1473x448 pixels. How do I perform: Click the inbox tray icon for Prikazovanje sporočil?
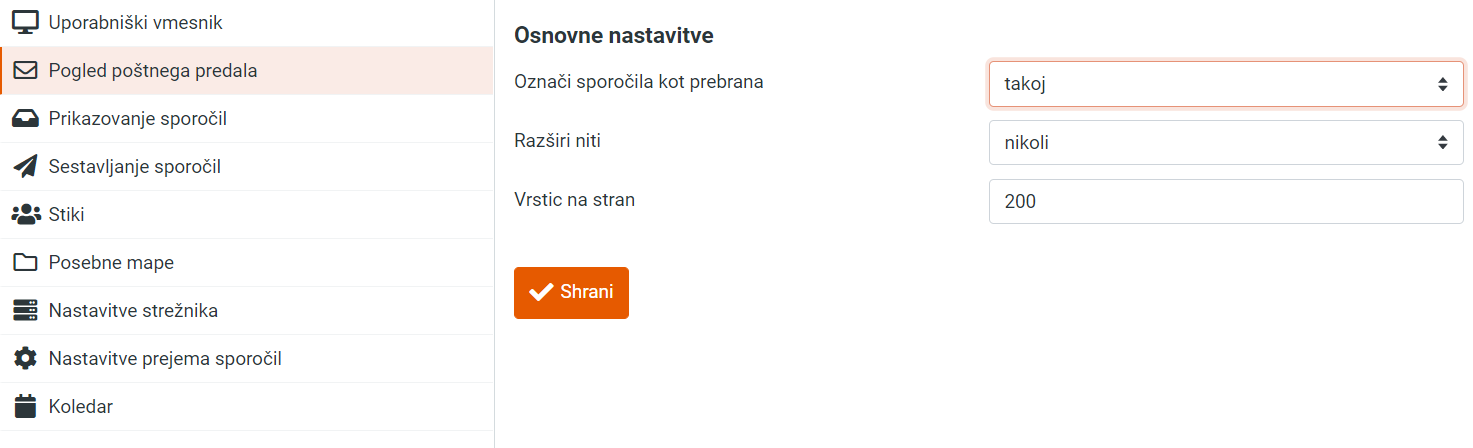pyautogui.click(x=25, y=119)
